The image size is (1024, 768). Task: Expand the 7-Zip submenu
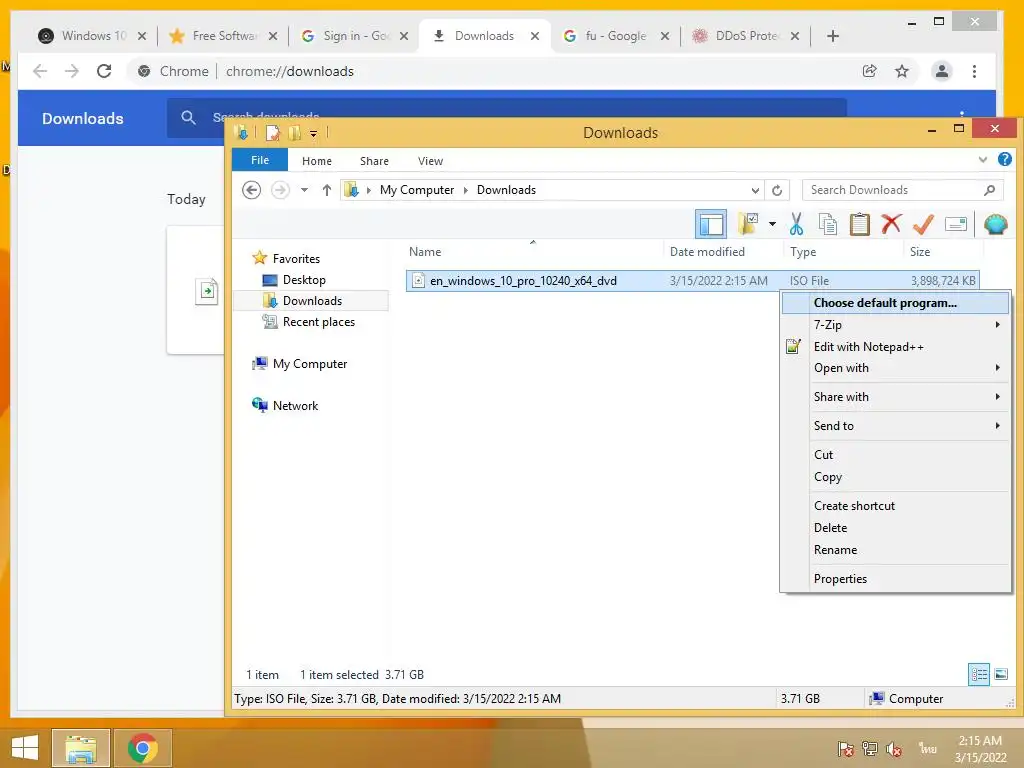pos(895,325)
